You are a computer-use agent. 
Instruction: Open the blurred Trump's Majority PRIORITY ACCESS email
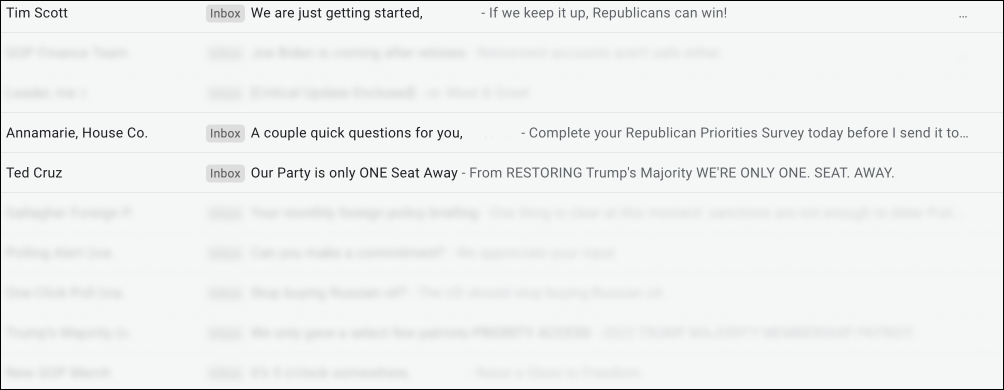502,332
